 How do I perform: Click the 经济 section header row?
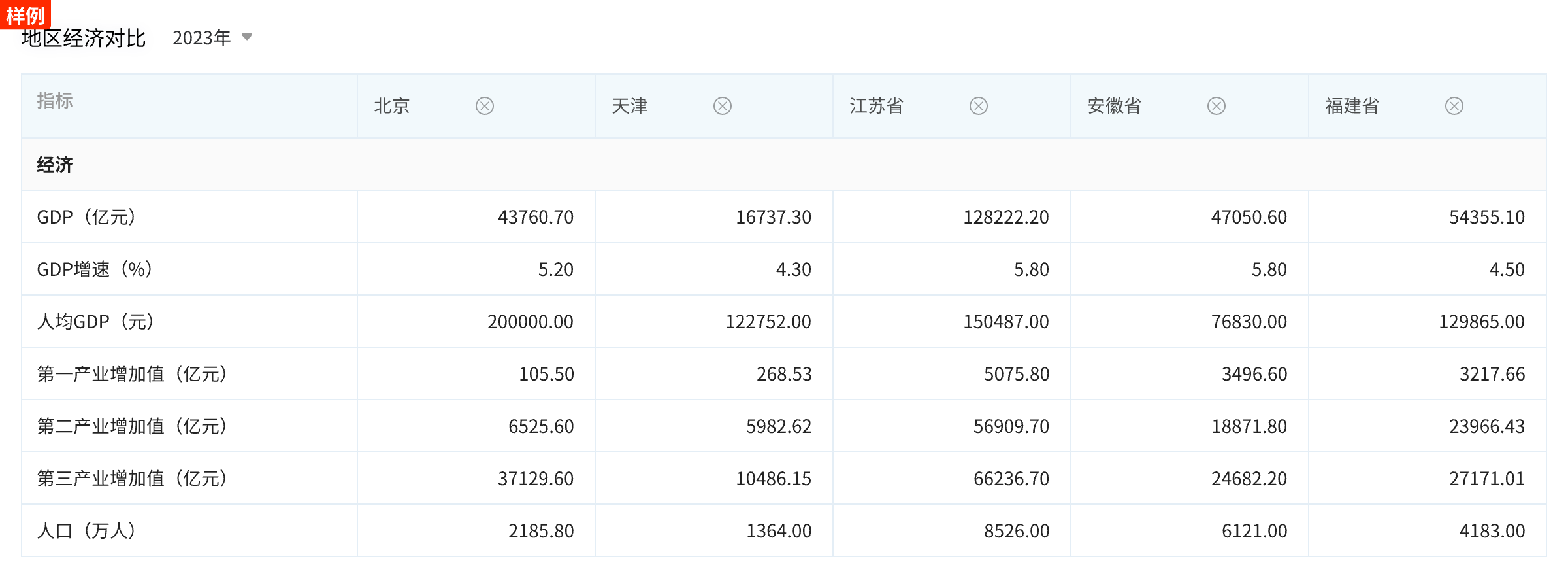coord(55,165)
